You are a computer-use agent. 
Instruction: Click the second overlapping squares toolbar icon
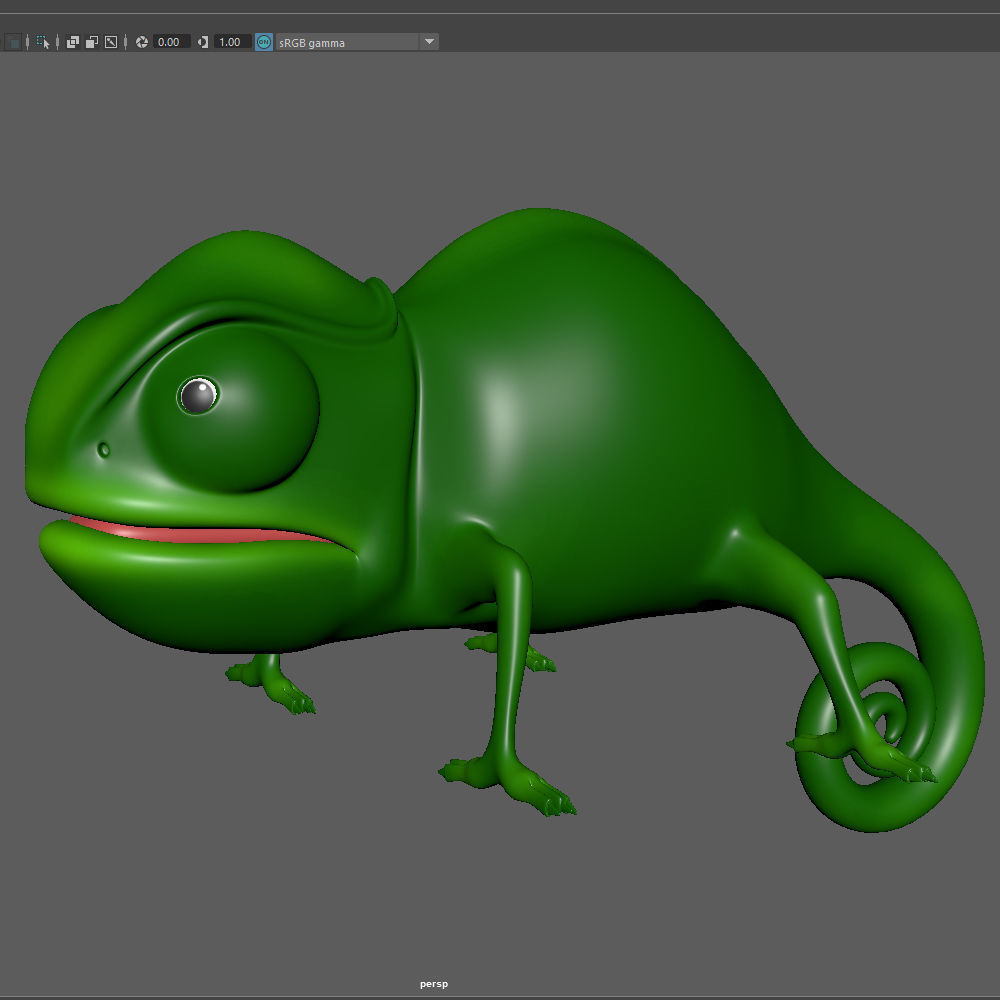[x=92, y=42]
